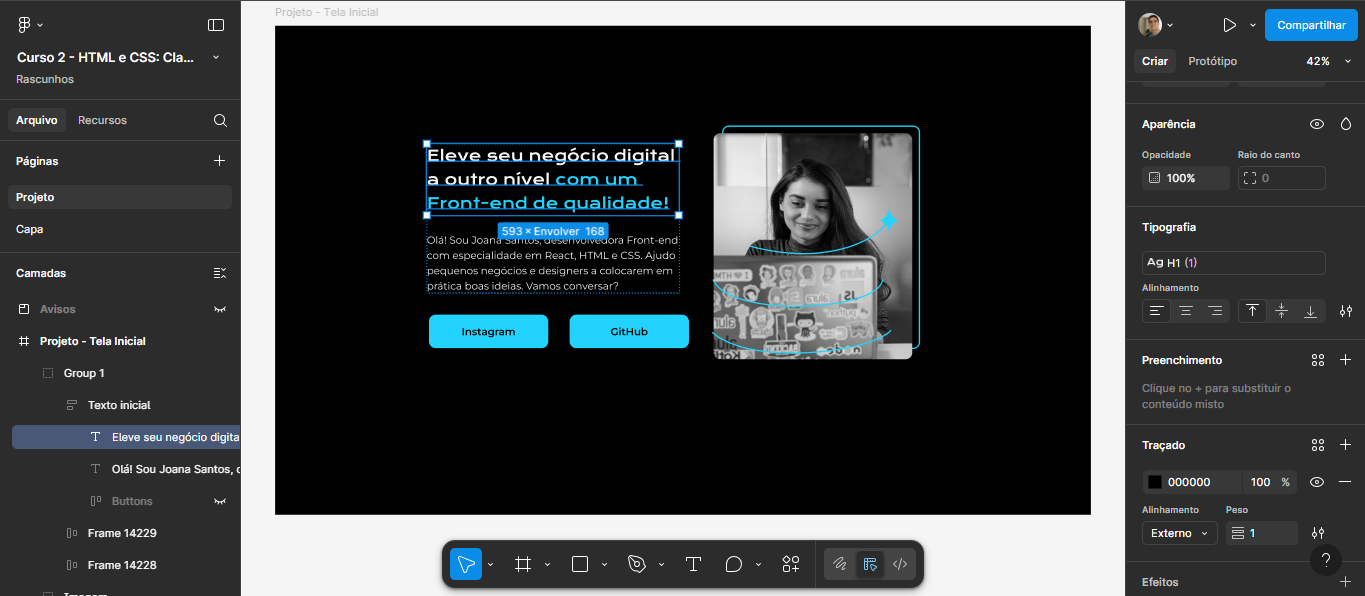Viewport: 1365px width, 596px height.
Task: Add an effect in Efeitos section
Action: pos(1346,582)
